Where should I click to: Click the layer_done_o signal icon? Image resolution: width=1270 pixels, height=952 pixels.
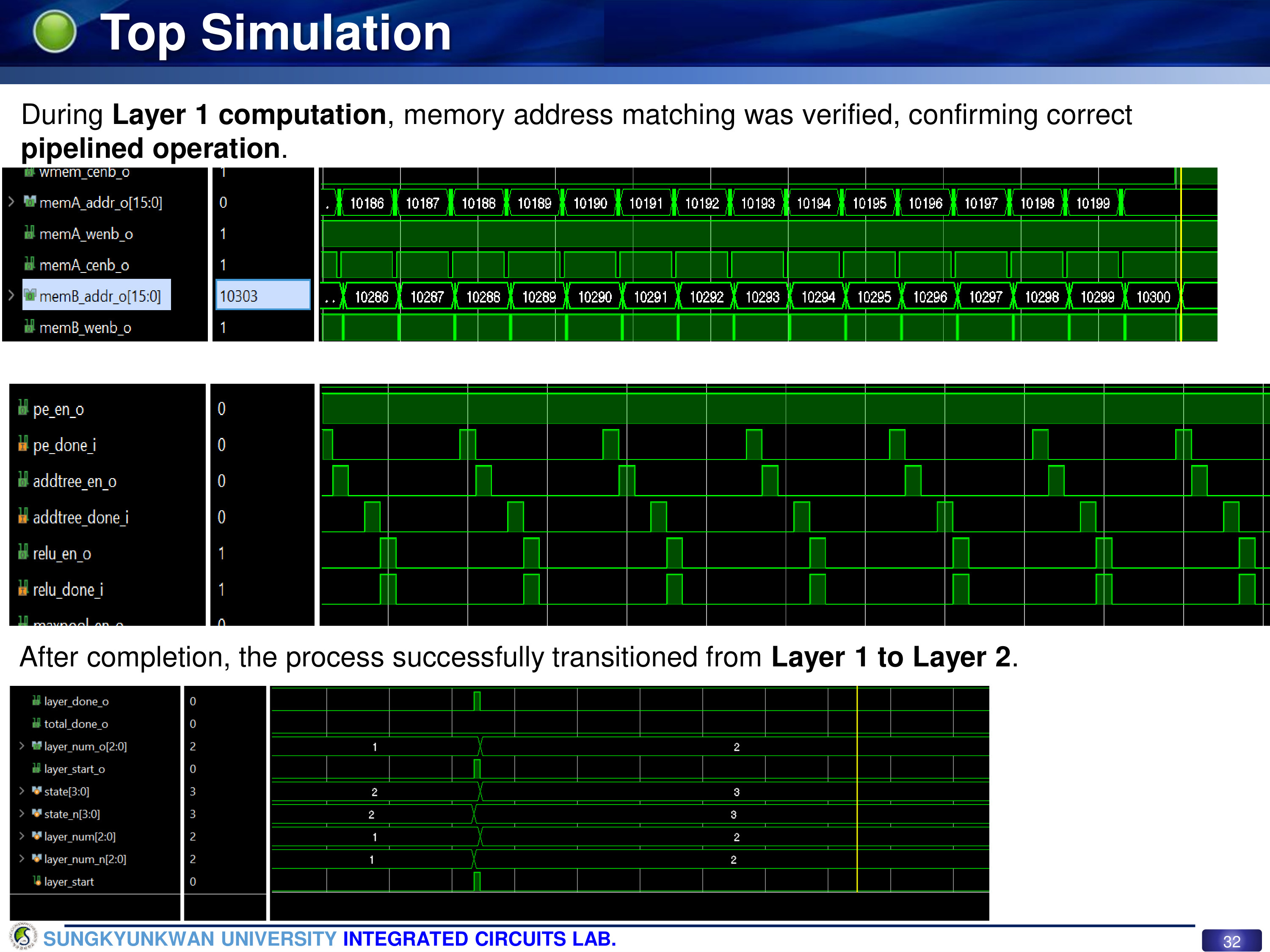point(36,700)
